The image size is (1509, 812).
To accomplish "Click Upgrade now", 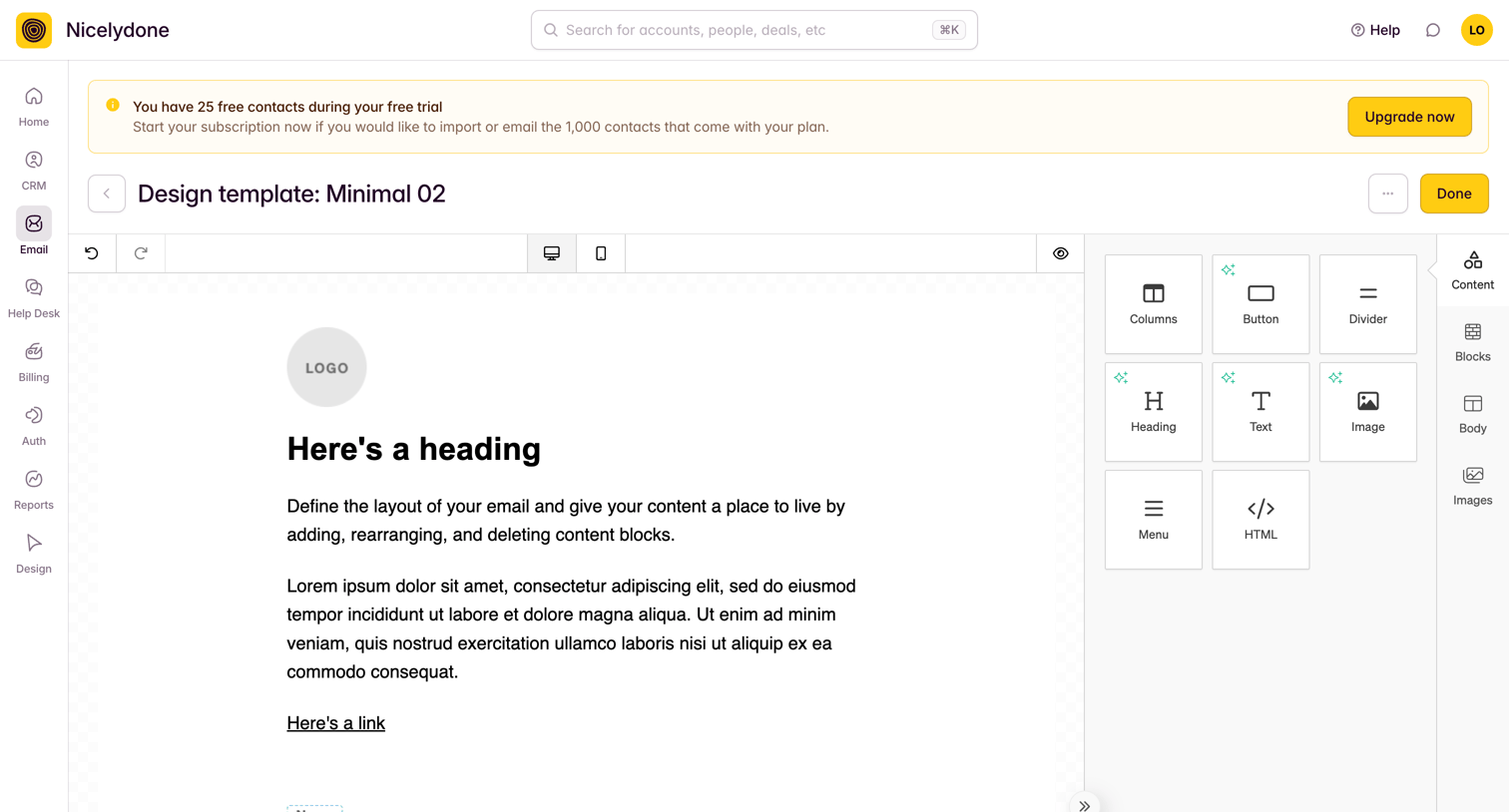I will pyautogui.click(x=1409, y=117).
